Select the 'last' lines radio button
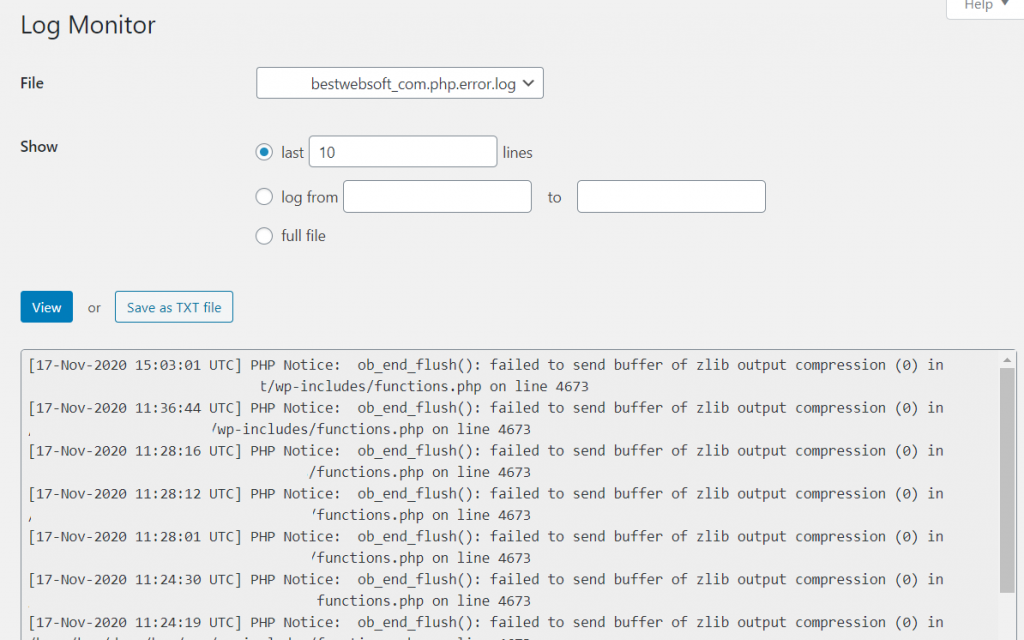The height and width of the screenshot is (640, 1024). click(x=264, y=151)
